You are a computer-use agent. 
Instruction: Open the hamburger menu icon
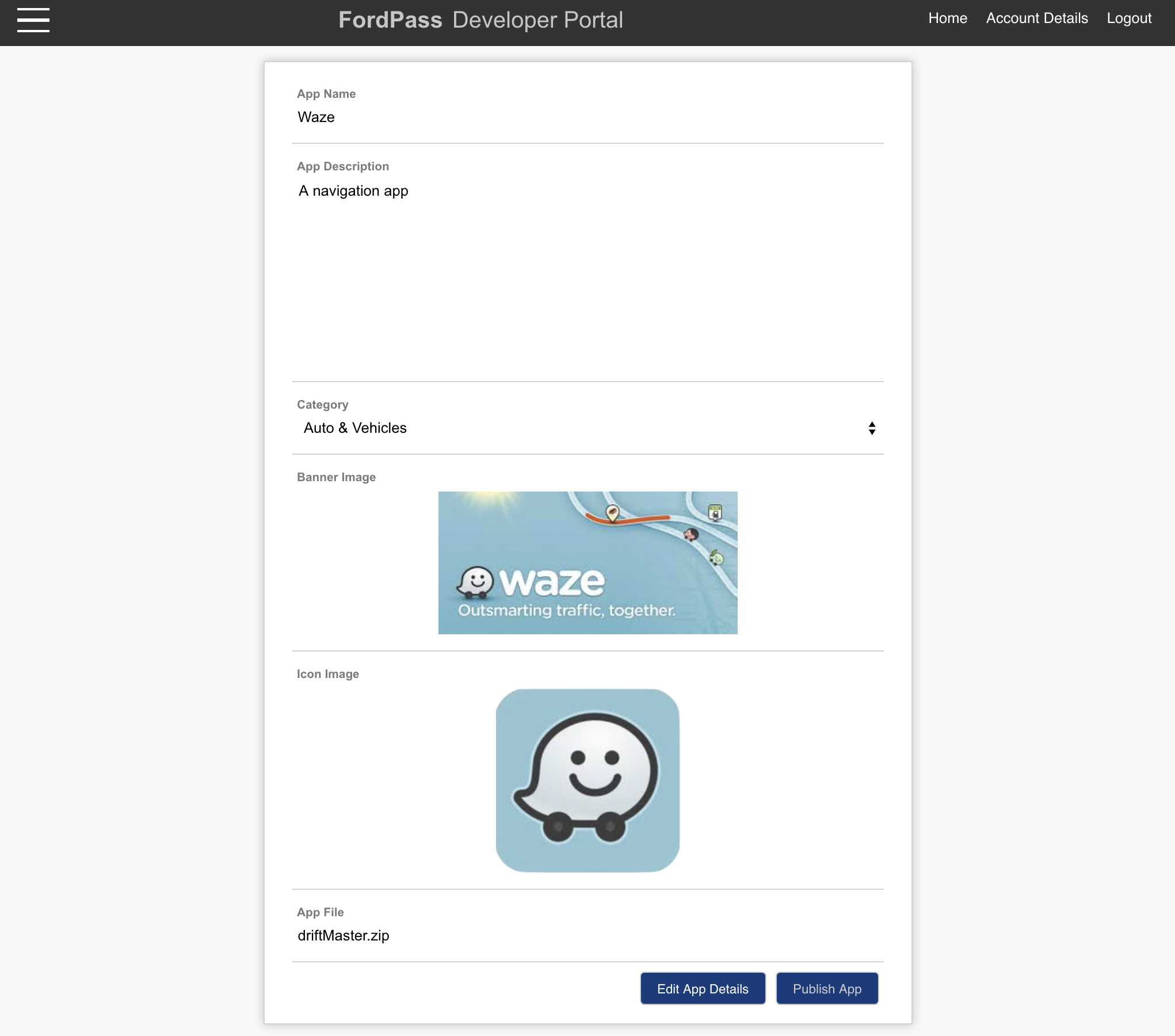click(33, 20)
